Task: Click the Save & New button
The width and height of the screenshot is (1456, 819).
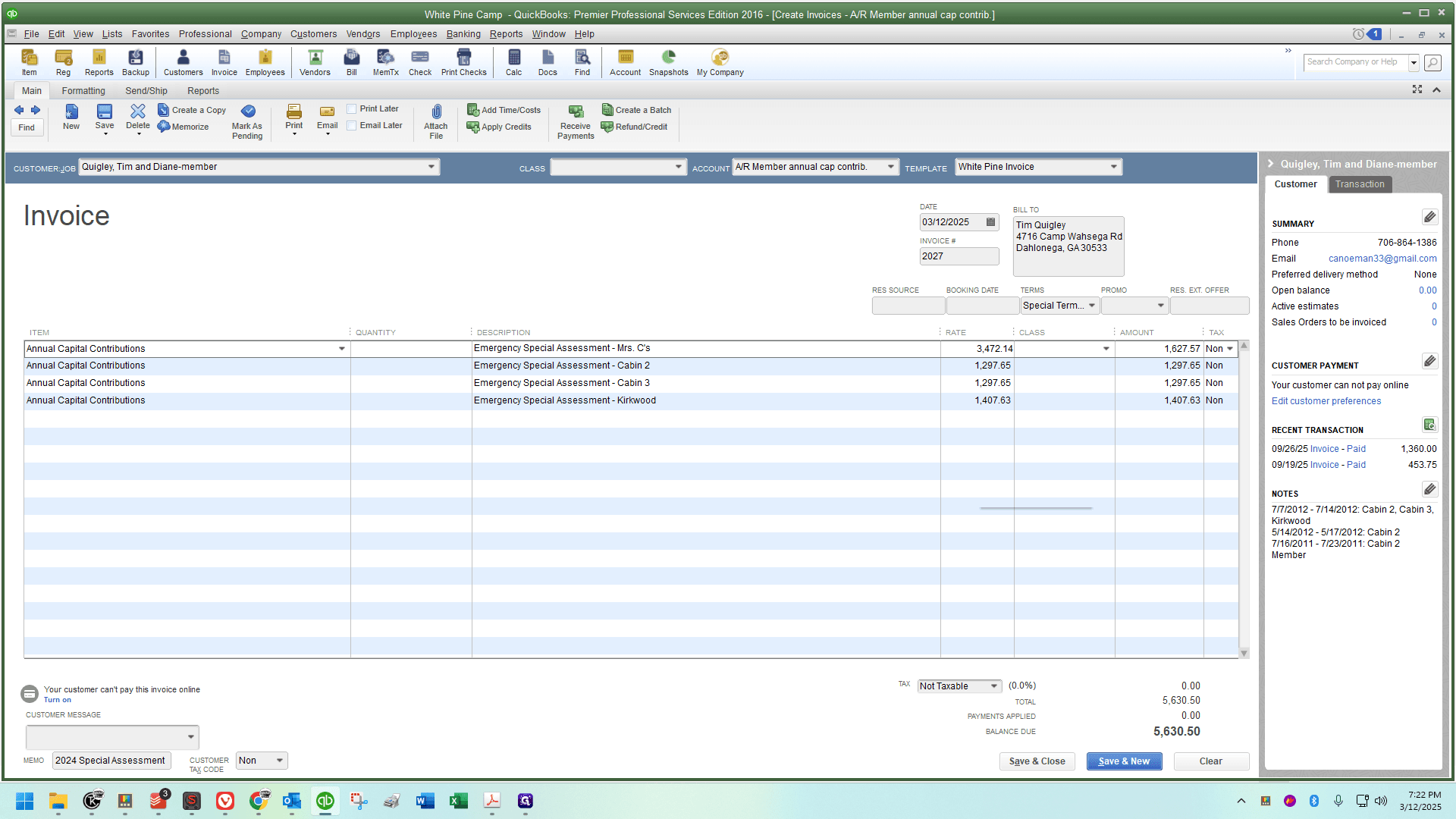Action: click(1124, 761)
